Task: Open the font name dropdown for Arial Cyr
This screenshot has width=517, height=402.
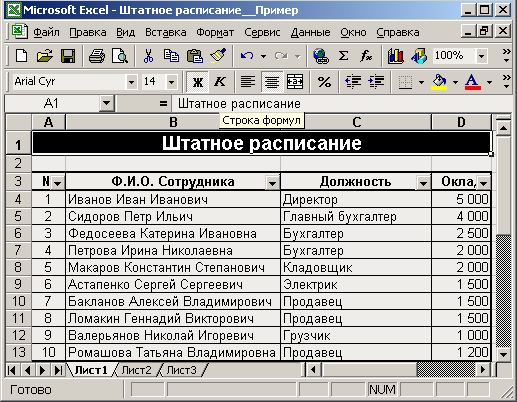Action: [x=131, y=82]
